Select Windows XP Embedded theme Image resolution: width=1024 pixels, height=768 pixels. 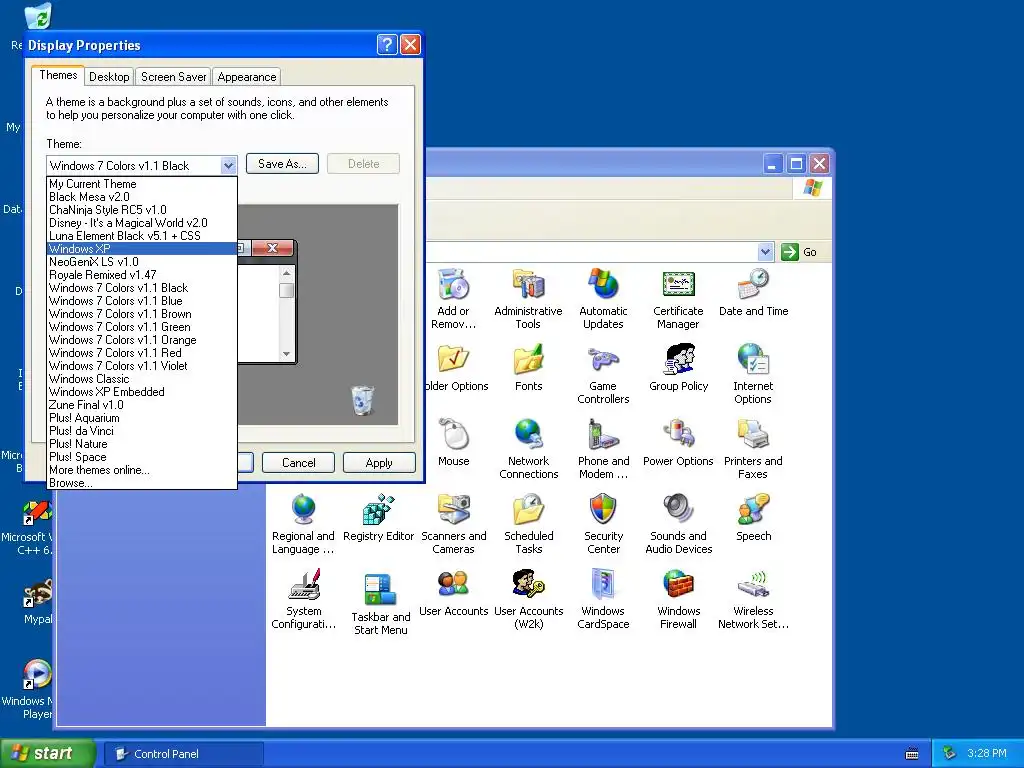pos(142,392)
